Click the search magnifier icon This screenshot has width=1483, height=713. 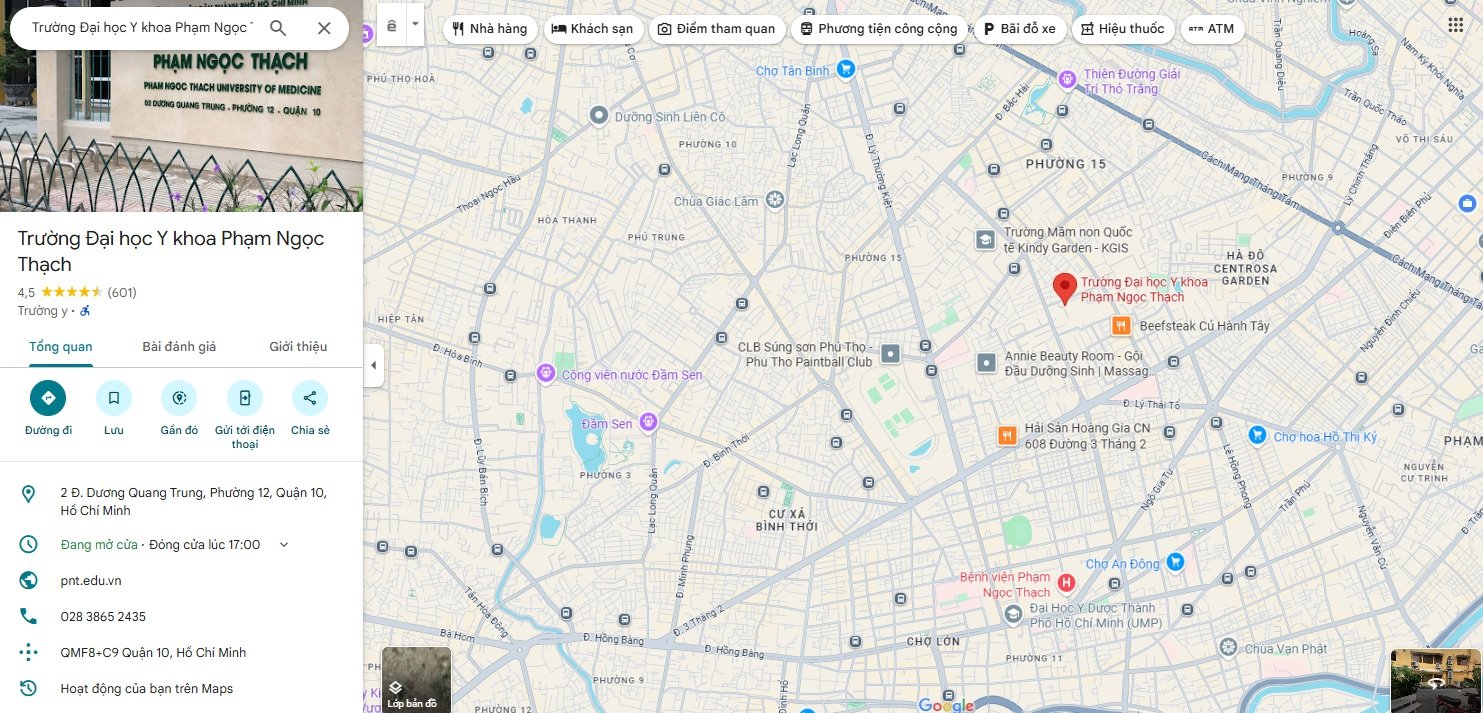pyautogui.click(x=278, y=28)
